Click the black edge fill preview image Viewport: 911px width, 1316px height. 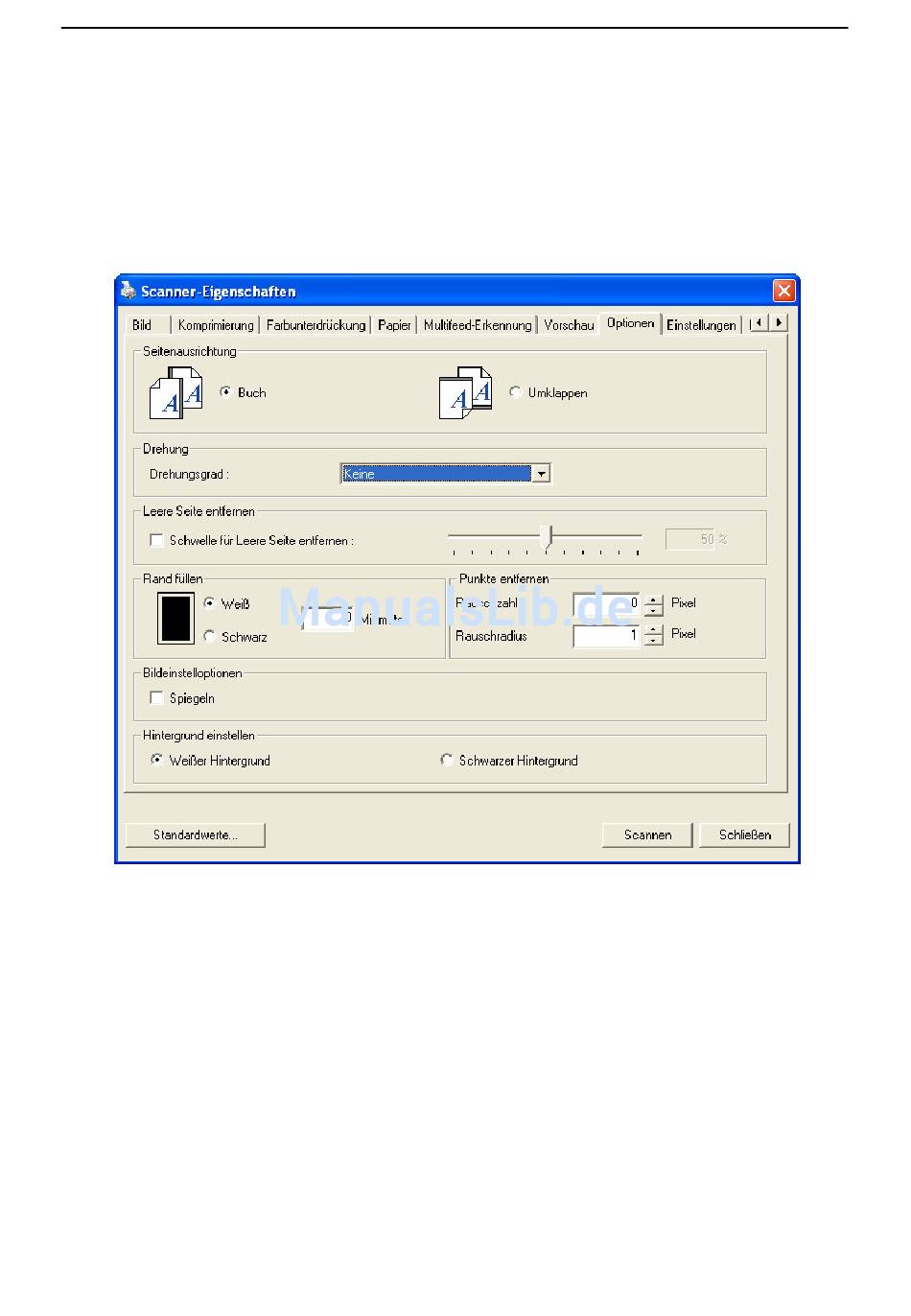click(175, 619)
